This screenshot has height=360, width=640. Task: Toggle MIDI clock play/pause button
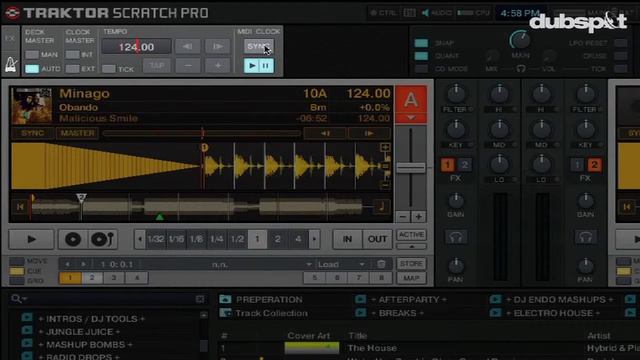[x=258, y=65]
